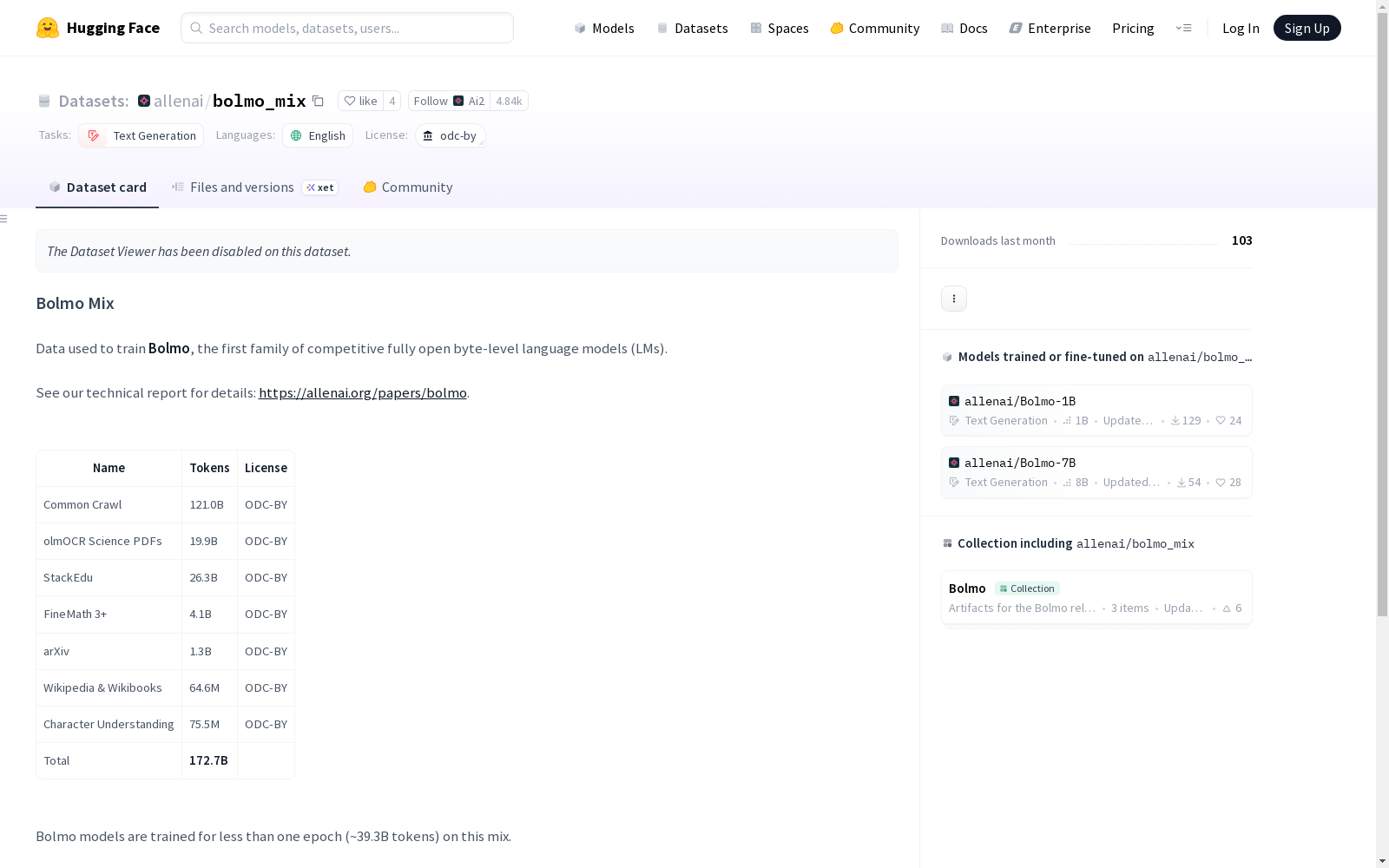Open the Bolmo collection card
1389x868 pixels.
[1096, 598]
